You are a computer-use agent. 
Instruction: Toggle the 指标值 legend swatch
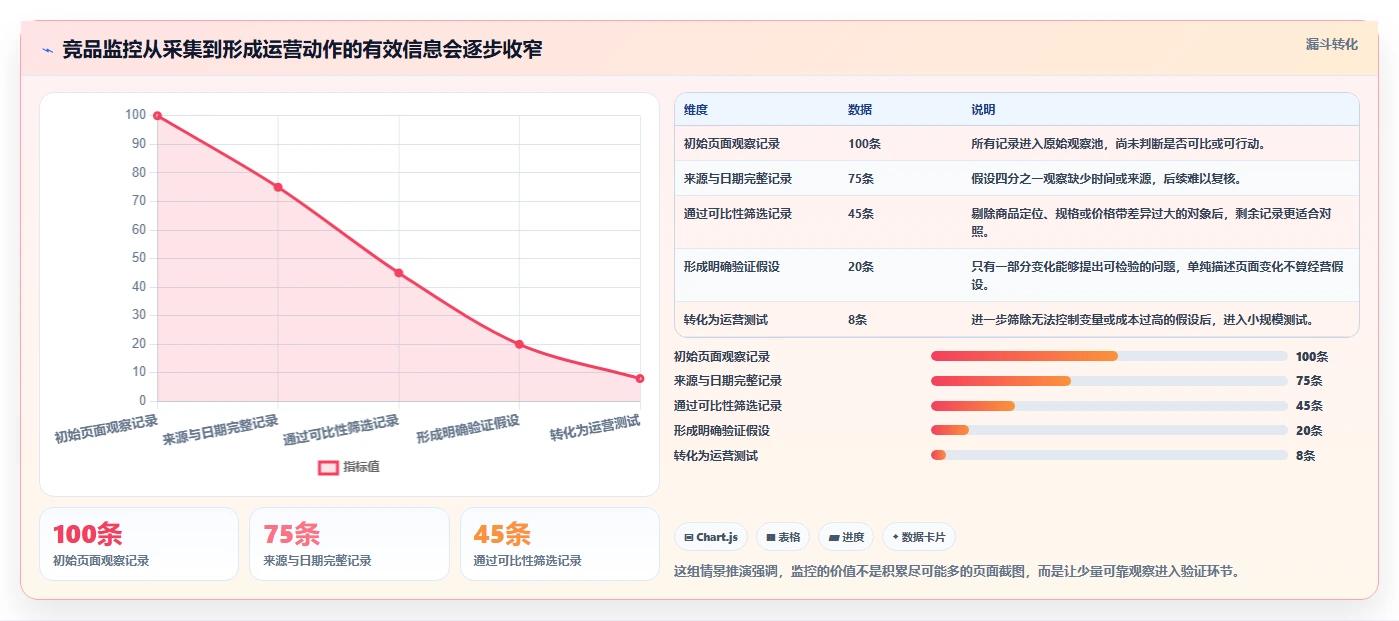coord(328,467)
